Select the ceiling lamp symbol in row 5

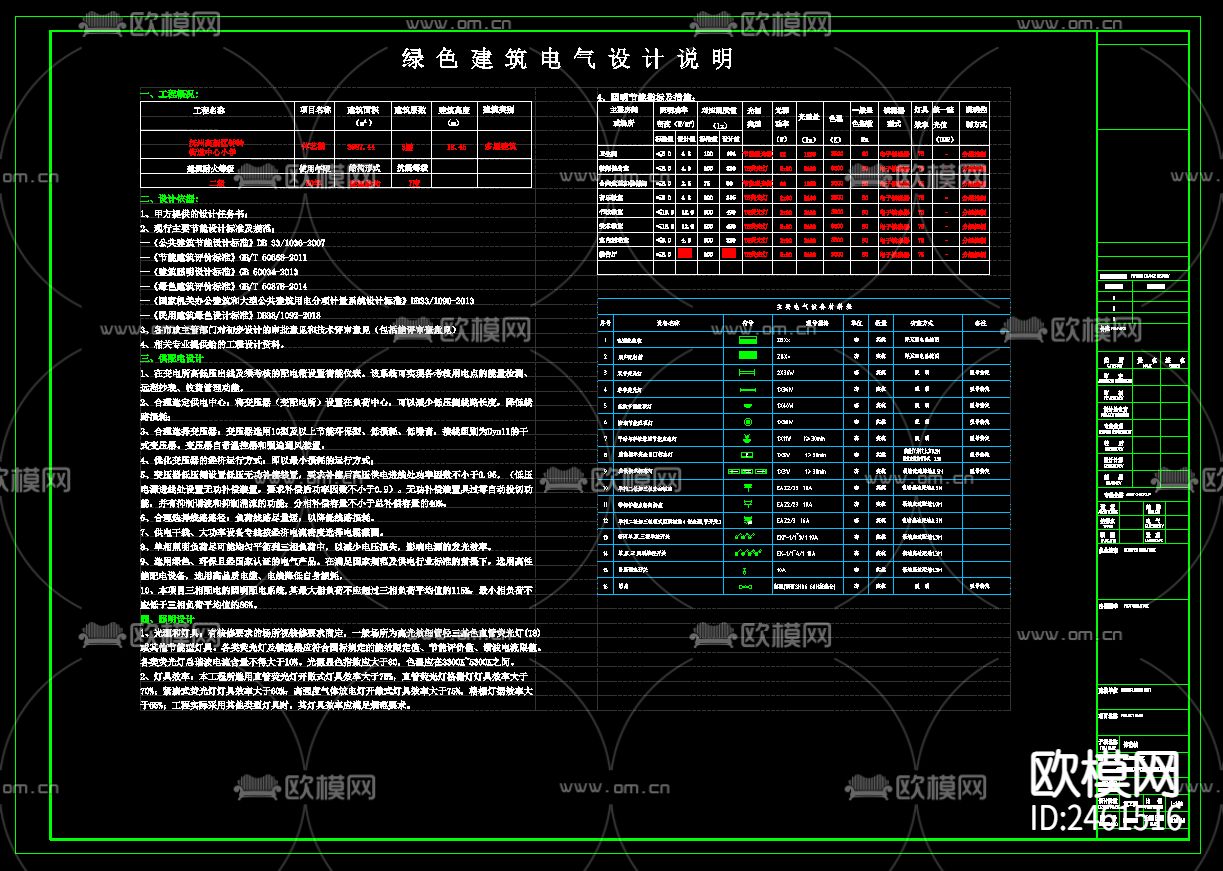coord(748,406)
